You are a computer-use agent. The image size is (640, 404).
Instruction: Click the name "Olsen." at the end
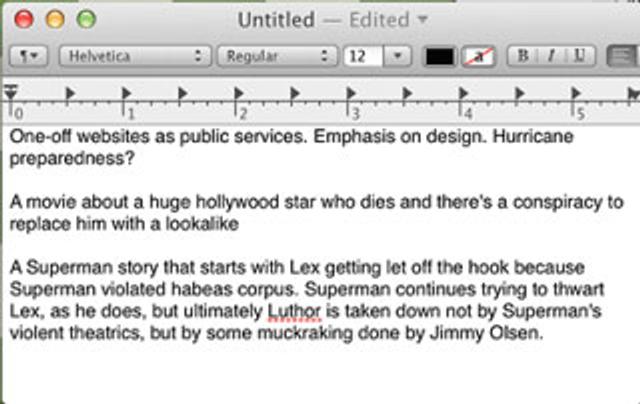tap(516, 333)
